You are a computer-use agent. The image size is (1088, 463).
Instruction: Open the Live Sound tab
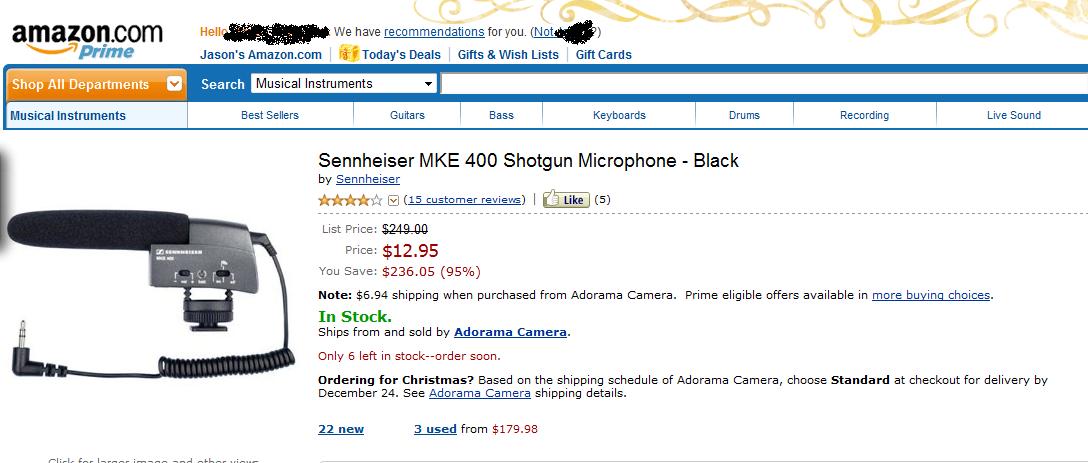point(1013,115)
